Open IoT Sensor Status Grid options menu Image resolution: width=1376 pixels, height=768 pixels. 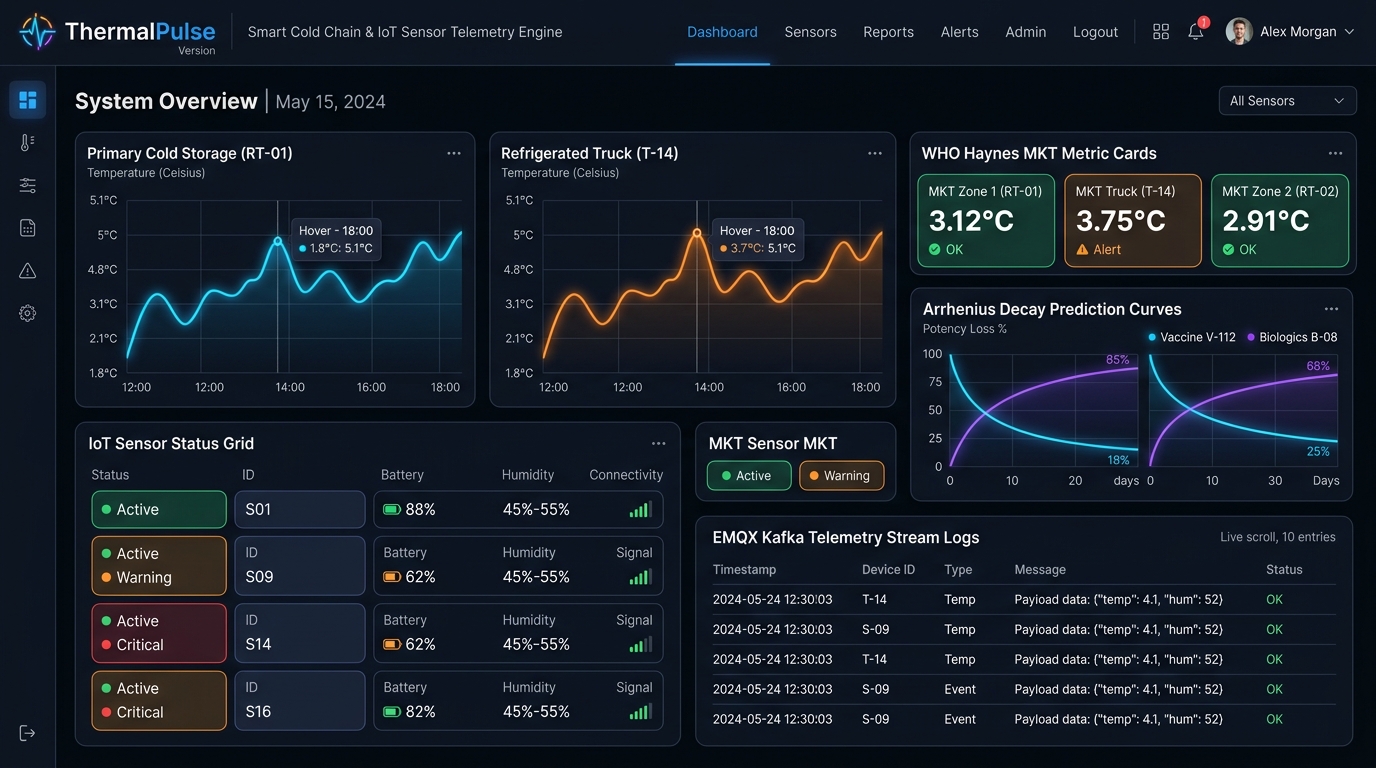tap(658, 443)
